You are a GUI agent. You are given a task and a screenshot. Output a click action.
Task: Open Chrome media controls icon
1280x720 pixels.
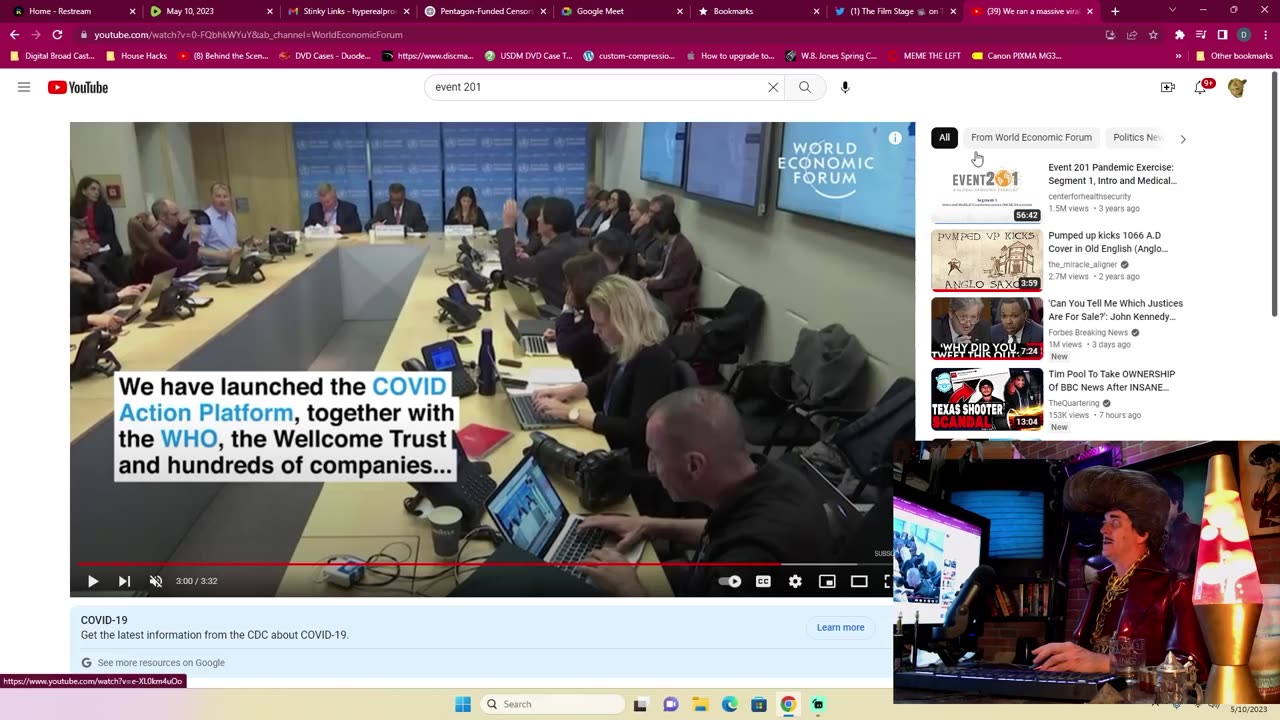tap(1201, 35)
